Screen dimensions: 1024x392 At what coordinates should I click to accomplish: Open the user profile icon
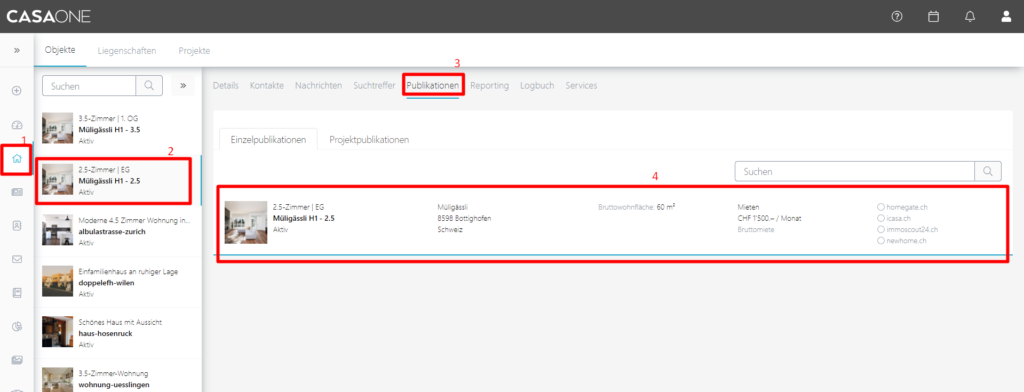1006,16
